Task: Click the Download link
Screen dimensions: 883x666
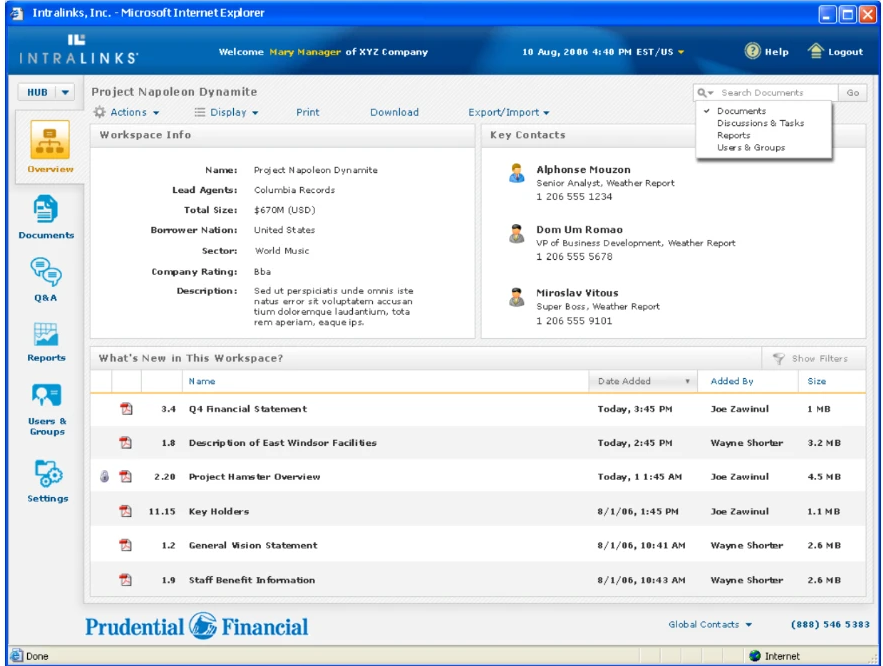Action: click(394, 112)
